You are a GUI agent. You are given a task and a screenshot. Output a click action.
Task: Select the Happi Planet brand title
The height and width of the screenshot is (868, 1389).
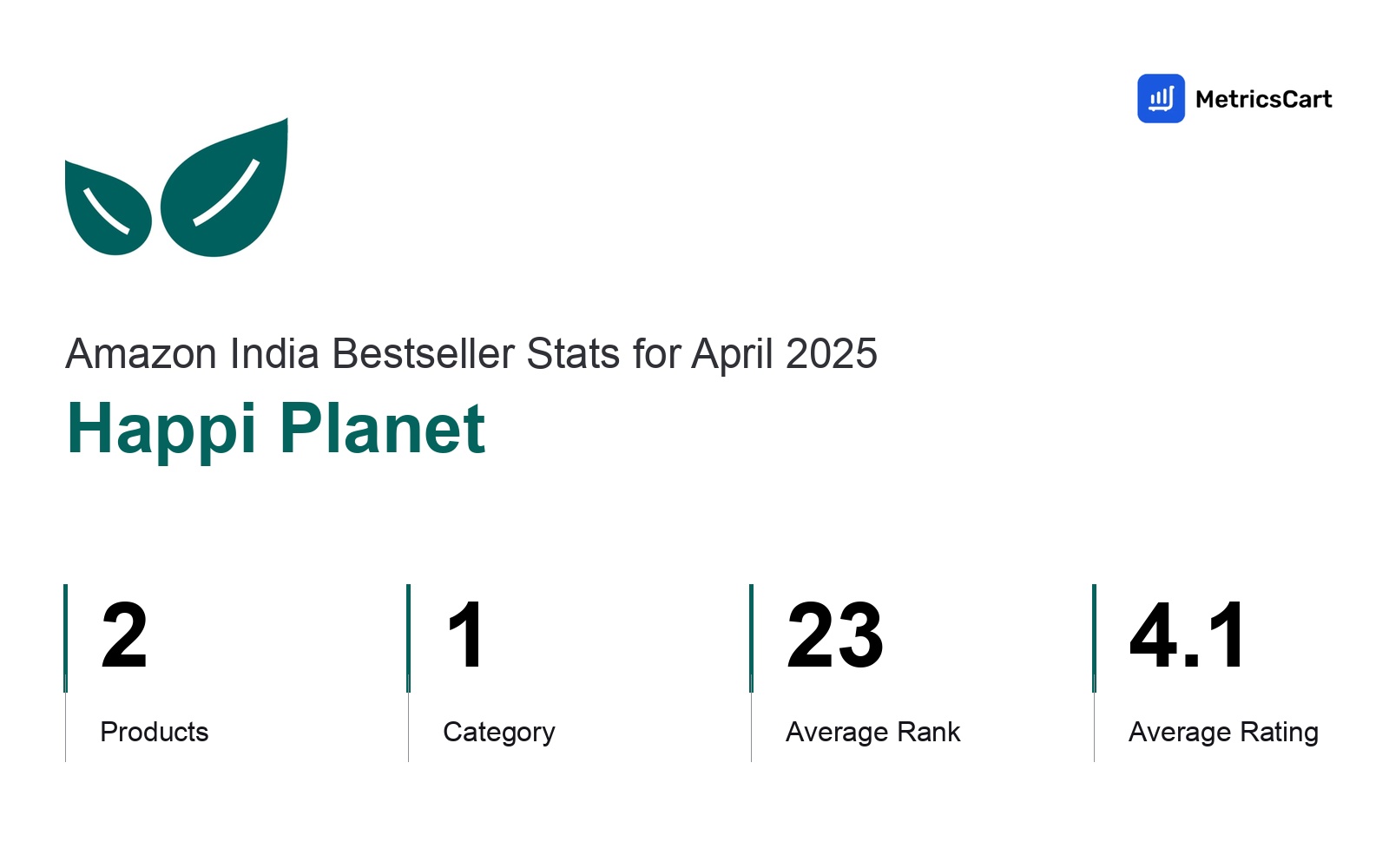pyautogui.click(x=276, y=428)
